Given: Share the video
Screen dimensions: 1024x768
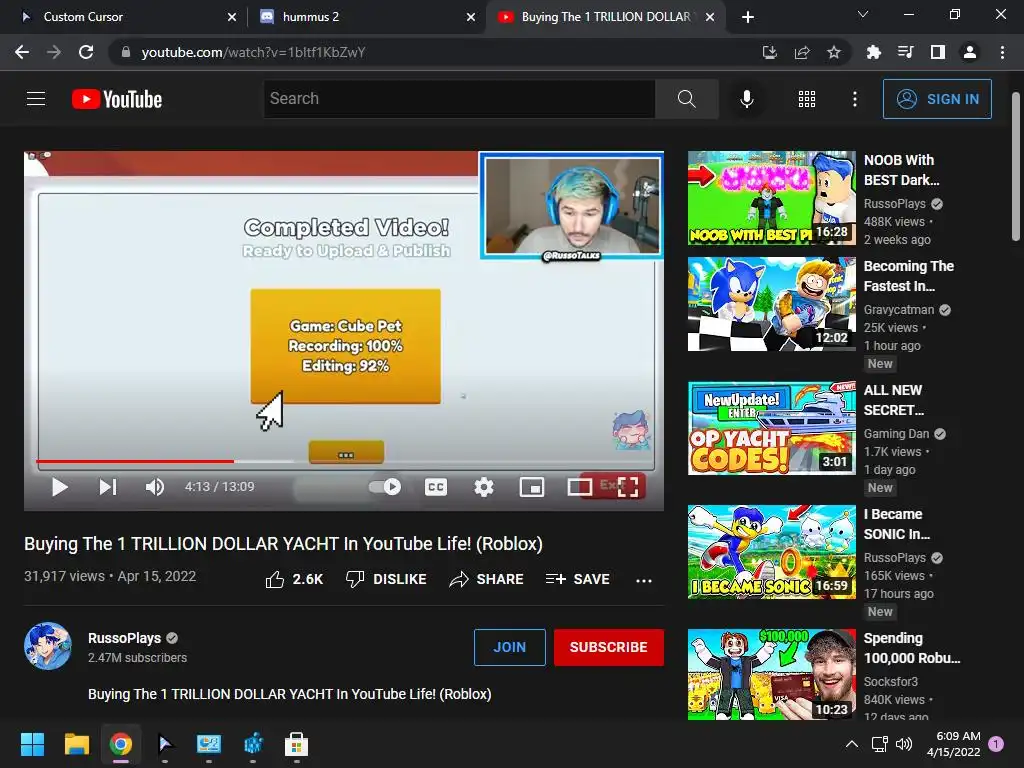Looking at the screenshot, I should pyautogui.click(x=487, y=579).
